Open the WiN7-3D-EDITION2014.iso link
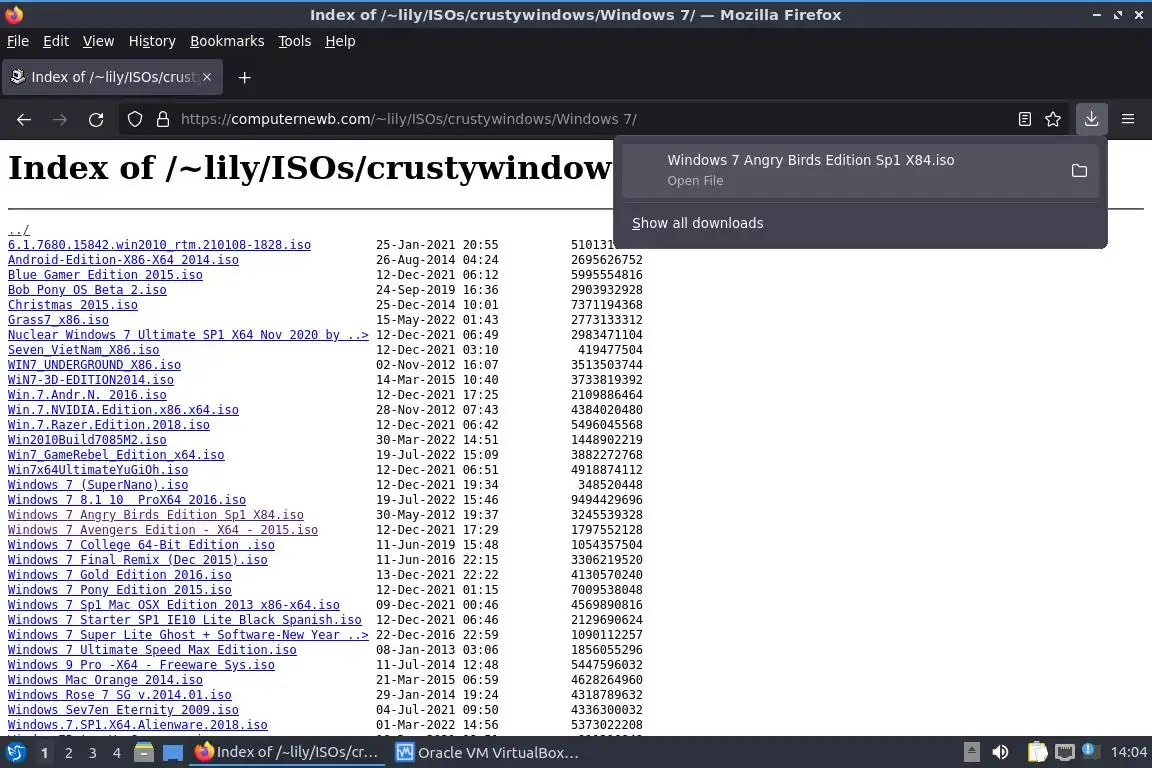The image size is (1152, 768). (x=90, y=379)
